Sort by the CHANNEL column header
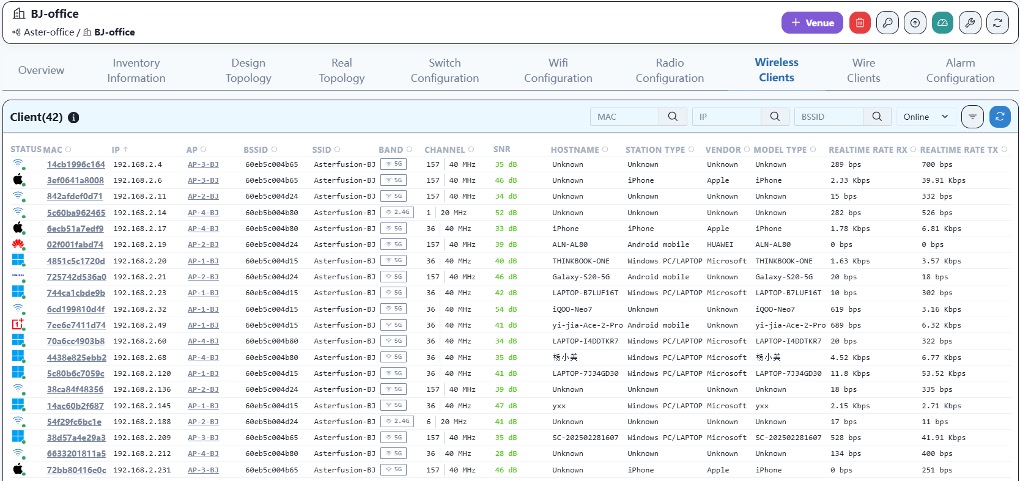Image resolution: width=1020 pixels, height=482 pixels. (x=450, y=150)
